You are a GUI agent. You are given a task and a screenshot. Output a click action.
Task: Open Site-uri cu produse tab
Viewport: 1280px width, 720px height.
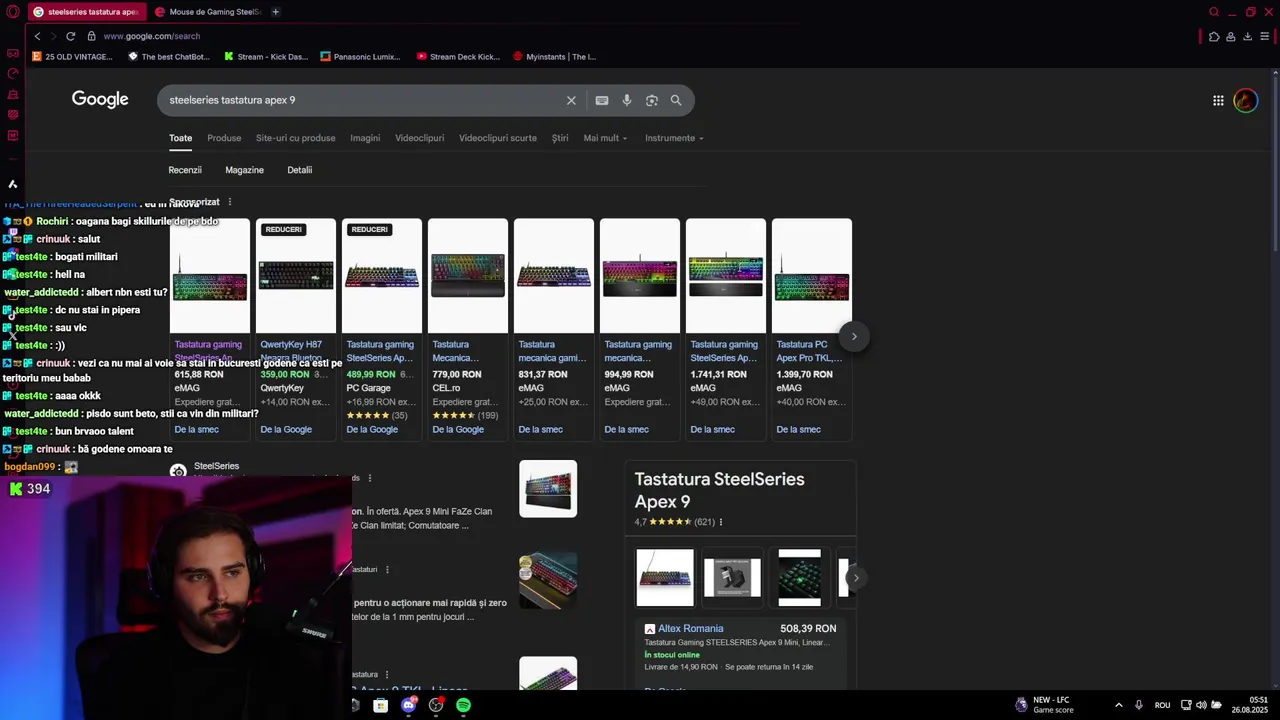pos(296,138)
